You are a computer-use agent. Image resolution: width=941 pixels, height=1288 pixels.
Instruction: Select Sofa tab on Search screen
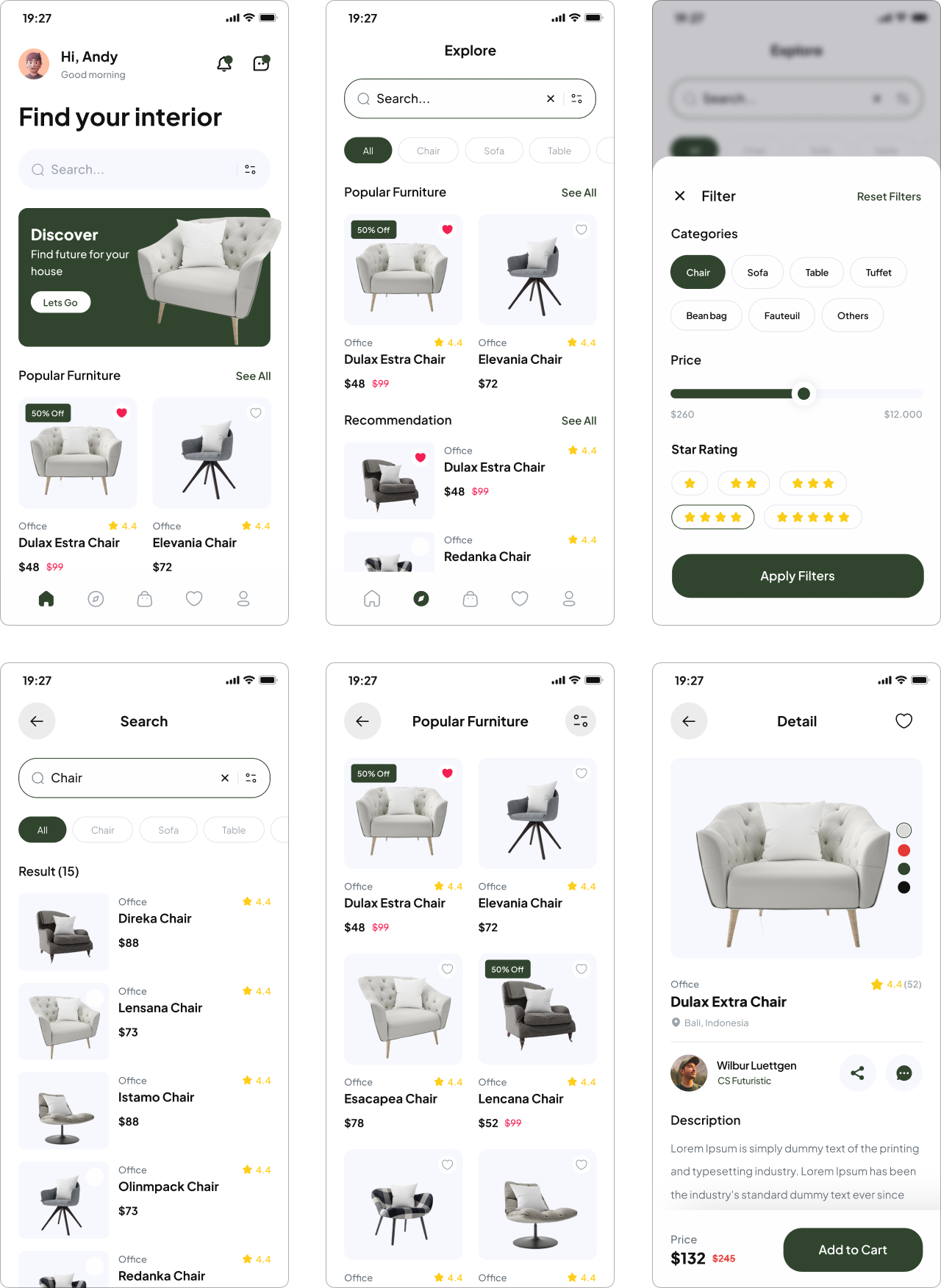tap(168, 830)
